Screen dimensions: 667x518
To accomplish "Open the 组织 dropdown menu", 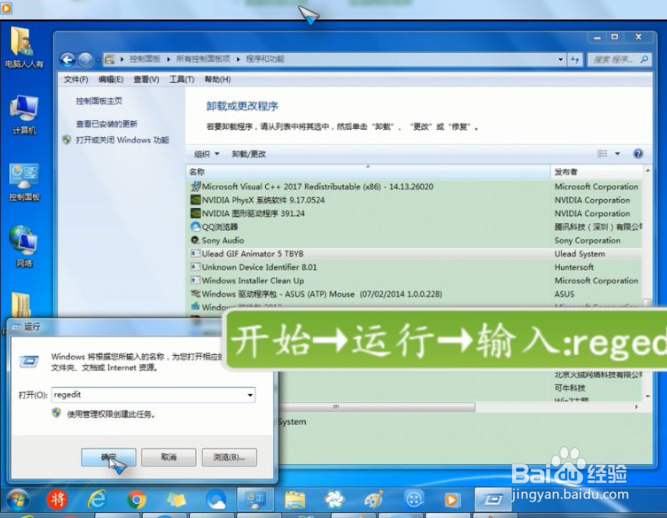I will click(x=207, y=154).
